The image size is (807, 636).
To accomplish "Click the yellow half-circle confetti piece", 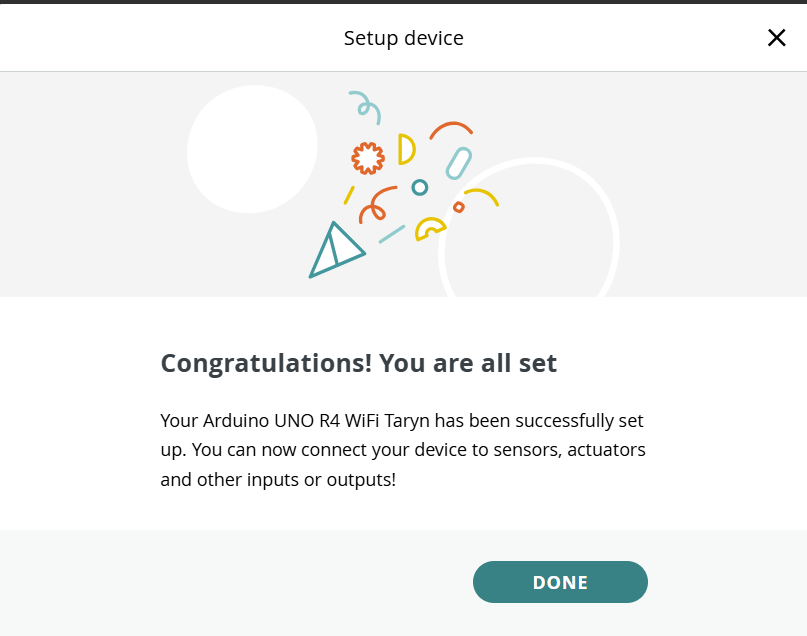I will pos(405,149).
